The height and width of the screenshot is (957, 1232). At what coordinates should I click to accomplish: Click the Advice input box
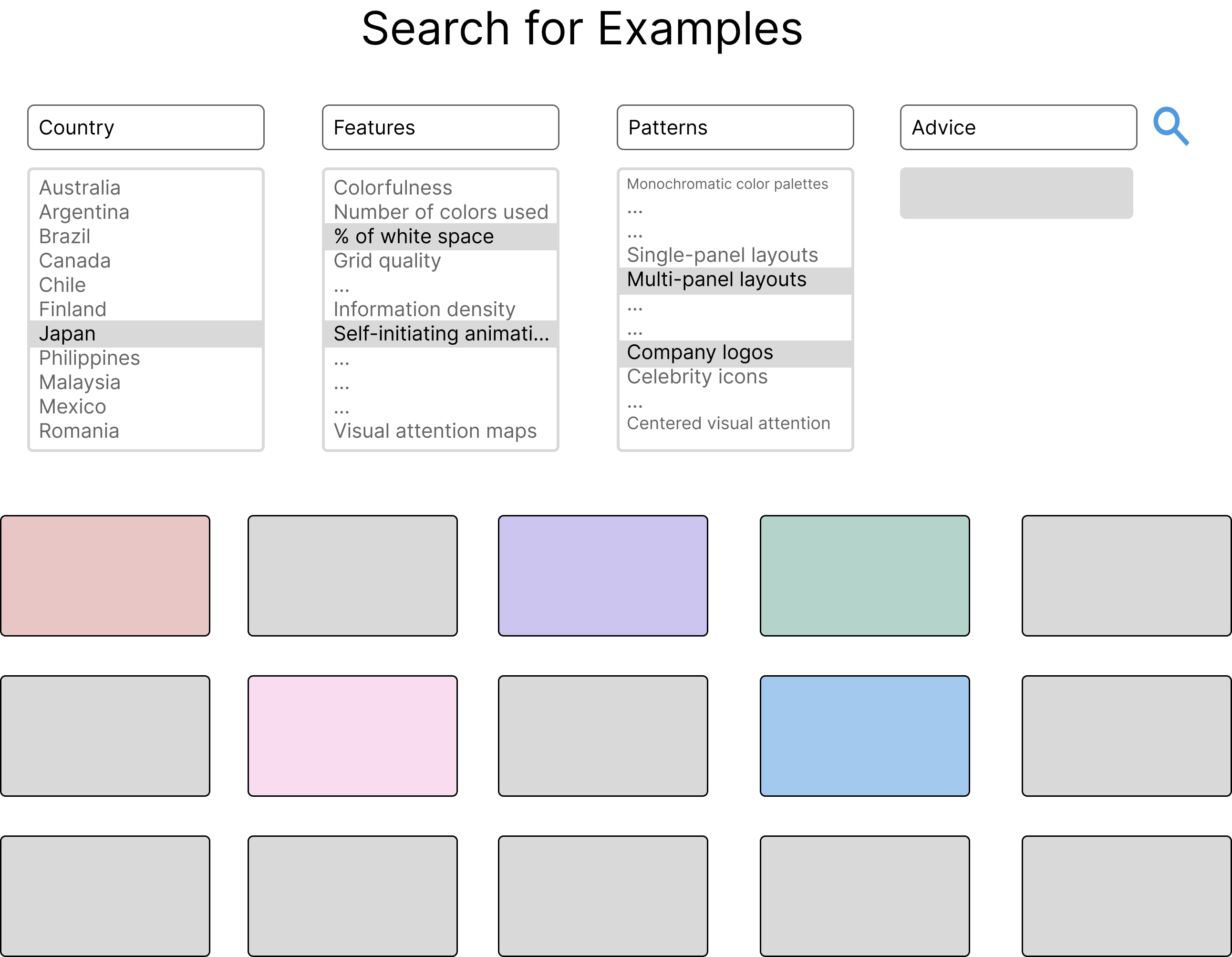click(x=1018, y=127)
